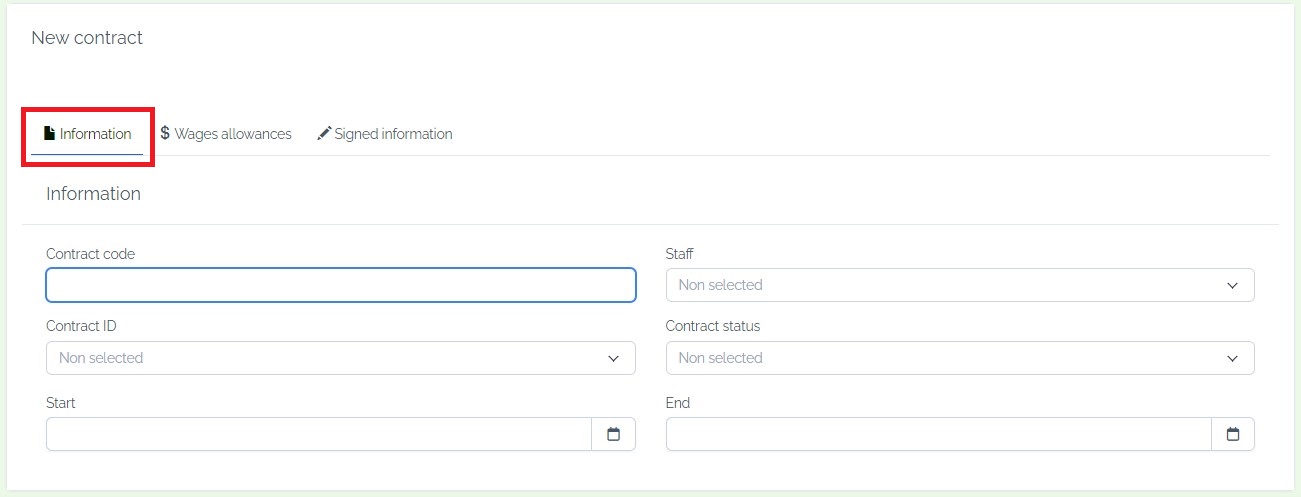Screen dimensions: 1301x497
Task: Click the document icon on Information tab
Action: tap(49, 133)
